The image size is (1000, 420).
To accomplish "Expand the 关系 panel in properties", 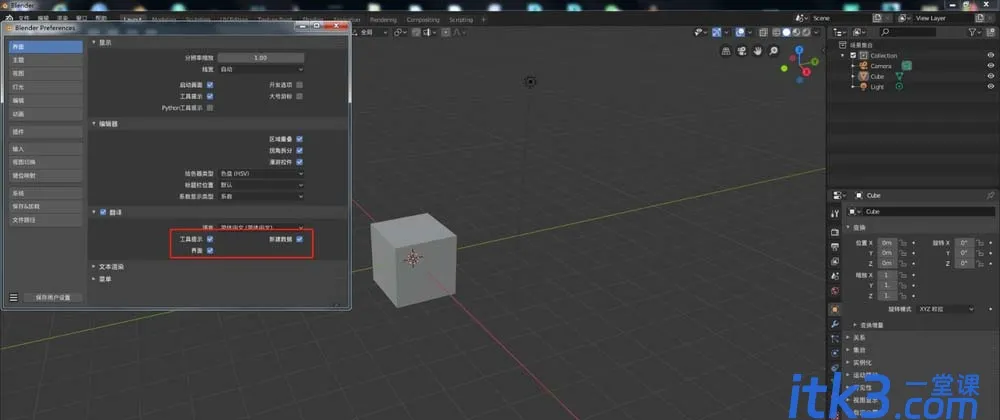I will click(x=860, y=338).
